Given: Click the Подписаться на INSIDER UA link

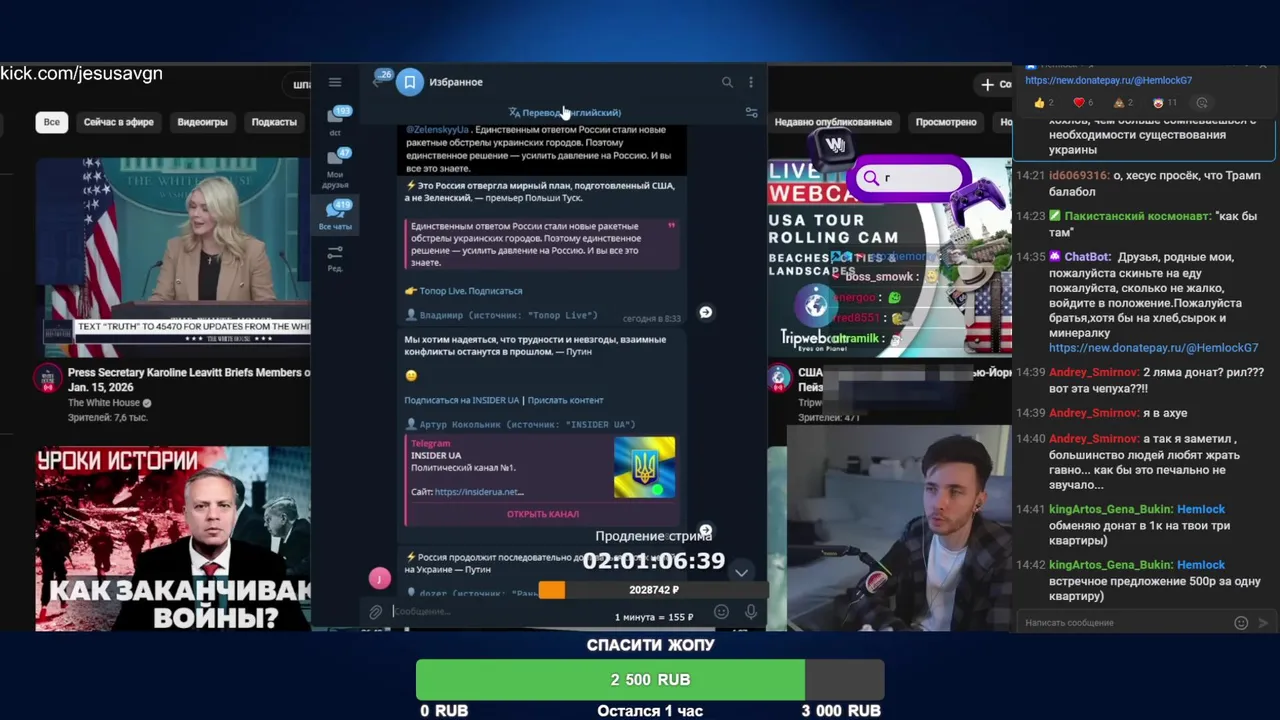Looking at the screenshot, I should coord(461,400).
